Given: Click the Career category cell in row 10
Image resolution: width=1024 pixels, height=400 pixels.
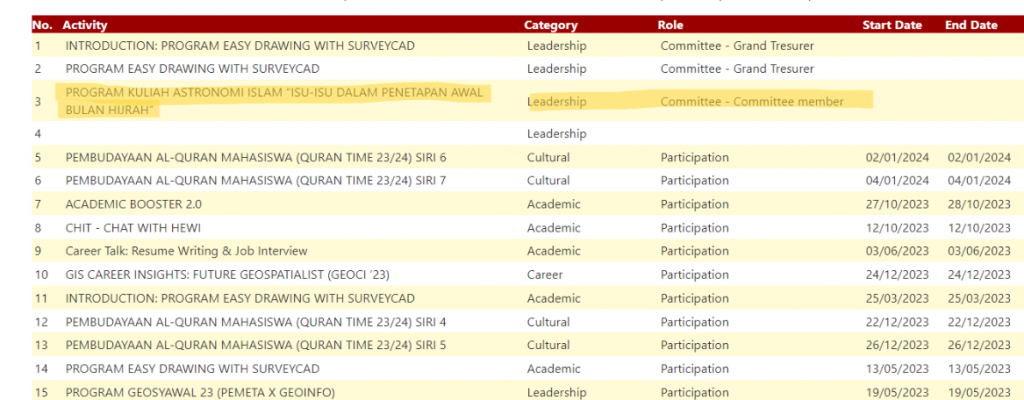Looking at the screenshot, I should pos(545,274).
